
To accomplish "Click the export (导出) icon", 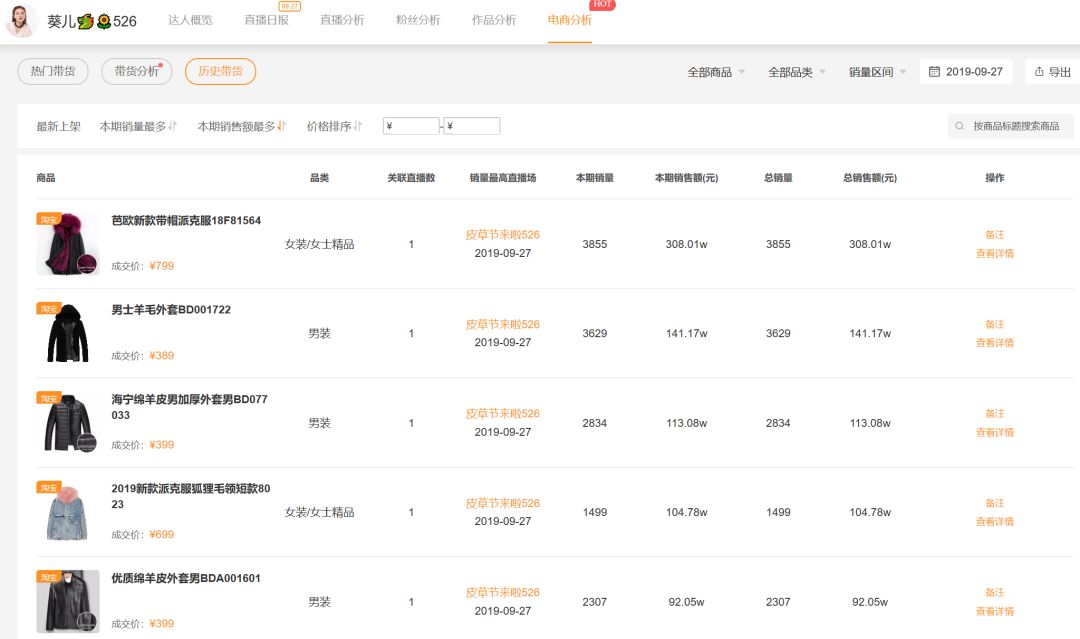I will coord(1040,71).
